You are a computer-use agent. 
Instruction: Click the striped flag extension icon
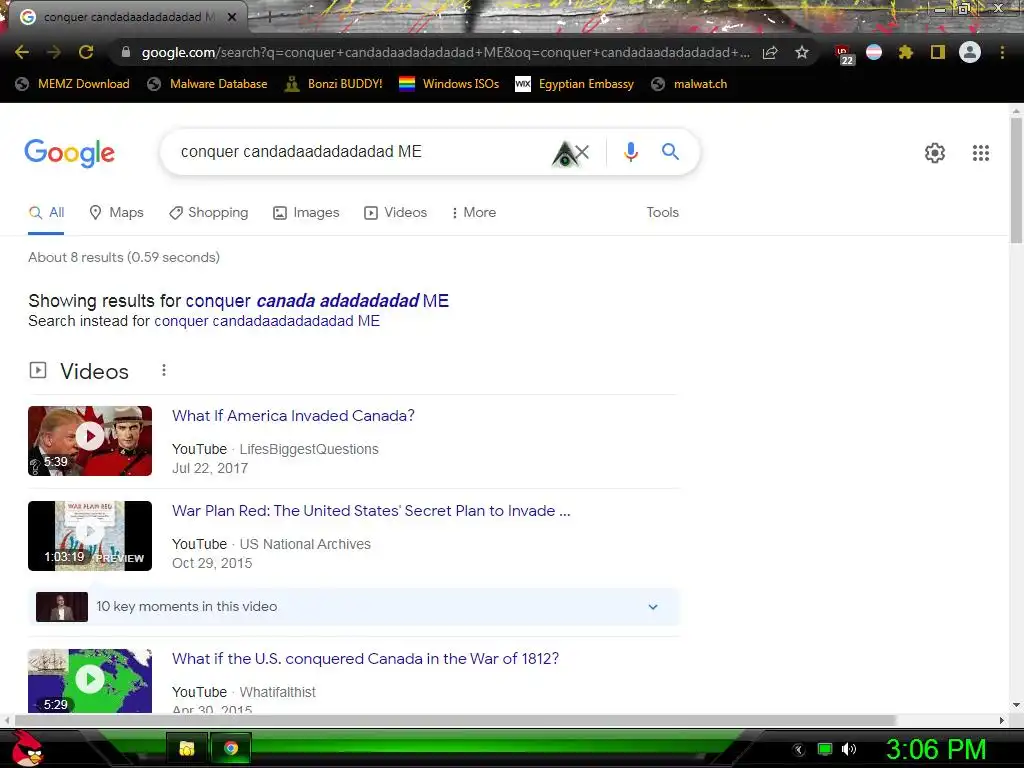[x=874, y=52]
